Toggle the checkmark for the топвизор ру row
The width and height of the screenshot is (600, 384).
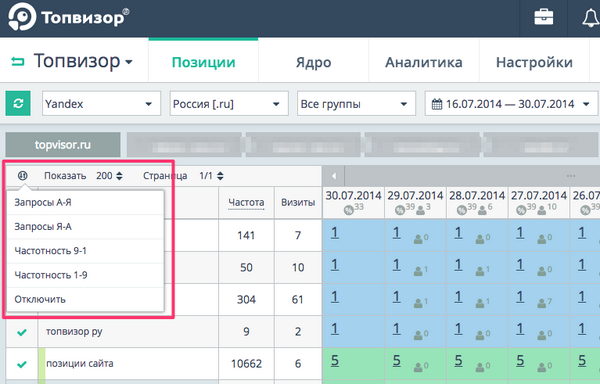pos(22,332)
